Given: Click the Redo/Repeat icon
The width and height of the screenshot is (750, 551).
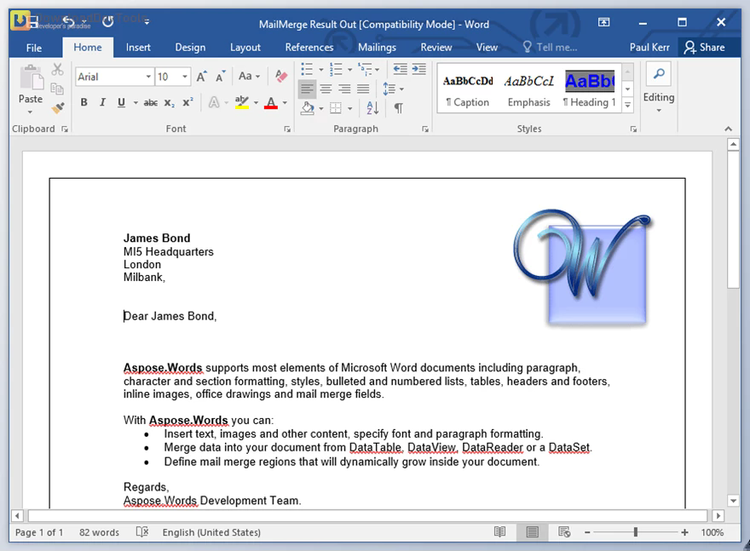Looking at the screenshot, I should (x=108, y=22).
